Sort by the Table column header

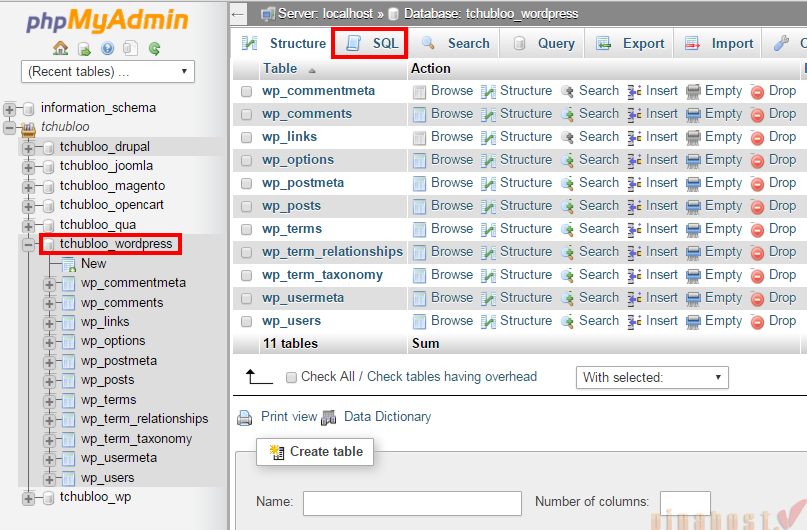(x=280, y=68)
